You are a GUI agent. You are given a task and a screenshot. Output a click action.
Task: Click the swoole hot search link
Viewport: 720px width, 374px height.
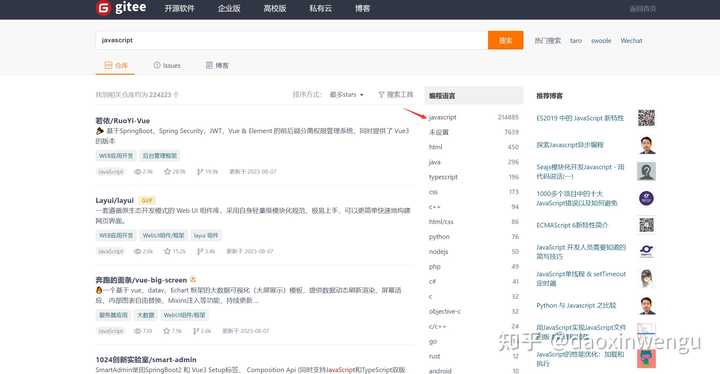point(601,41)
